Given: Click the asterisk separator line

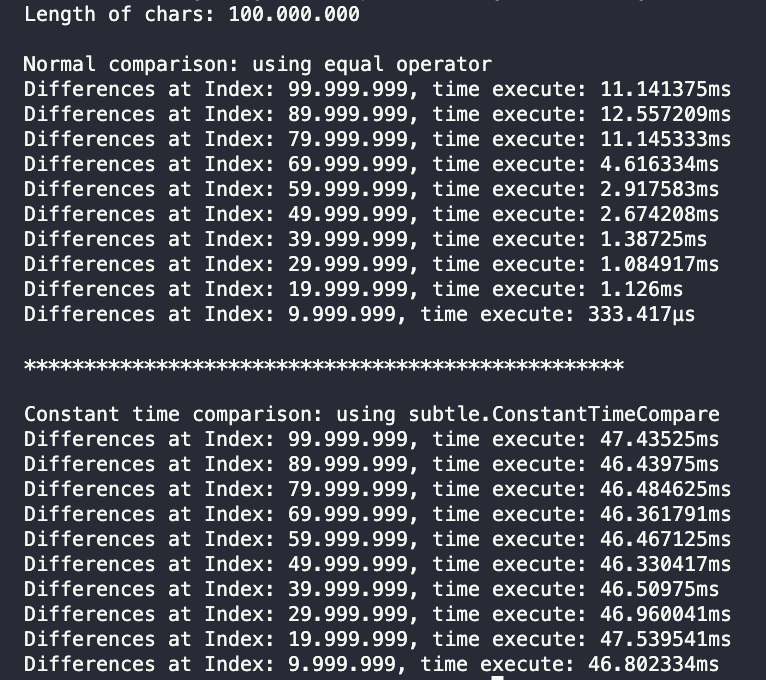Looking at the screenshot, I should pyautogui.click(x=324, y=365).
